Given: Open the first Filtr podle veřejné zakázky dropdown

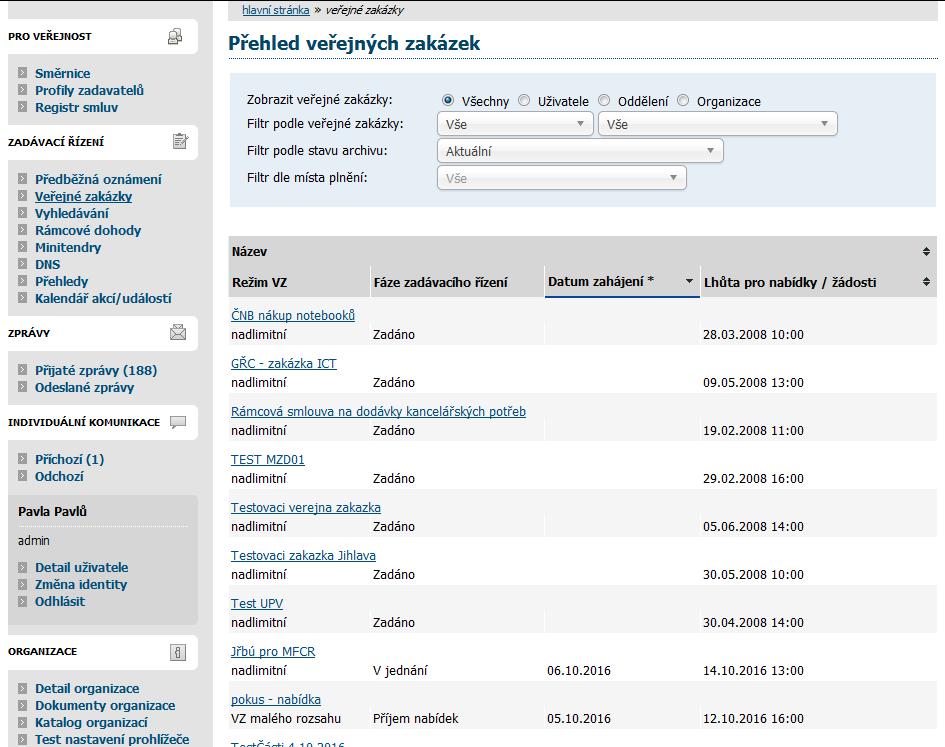Looking at the screenshot, I should 515,124.
